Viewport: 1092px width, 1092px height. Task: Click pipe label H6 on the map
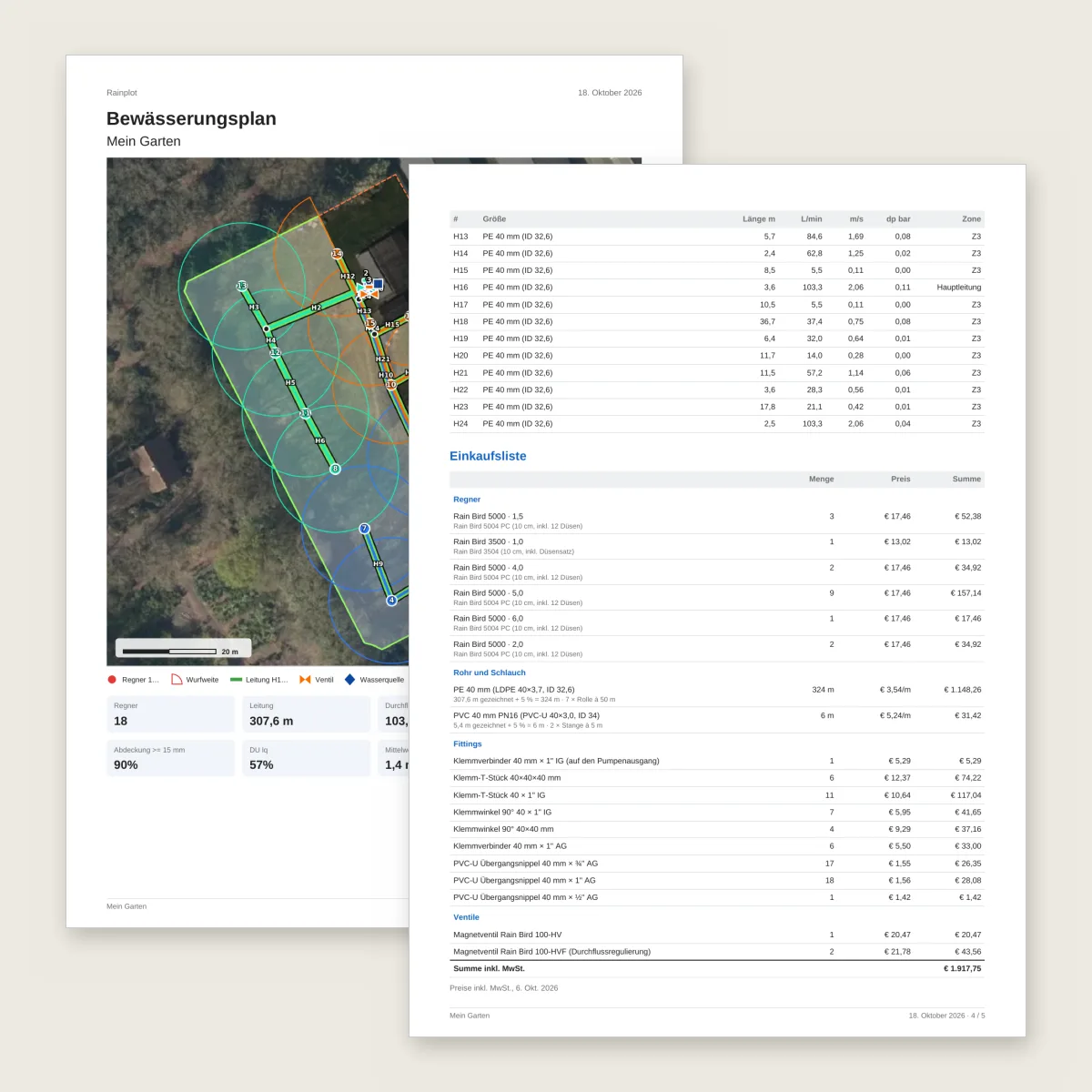coord(319,440)
